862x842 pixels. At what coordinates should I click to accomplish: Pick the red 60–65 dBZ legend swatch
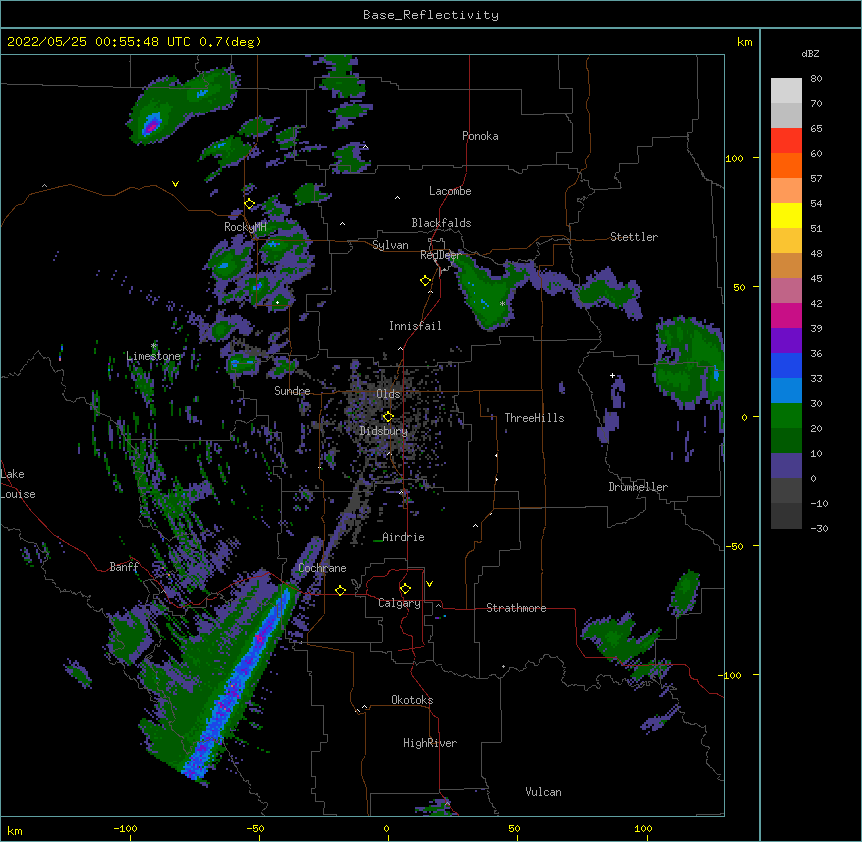pos(786,141)
